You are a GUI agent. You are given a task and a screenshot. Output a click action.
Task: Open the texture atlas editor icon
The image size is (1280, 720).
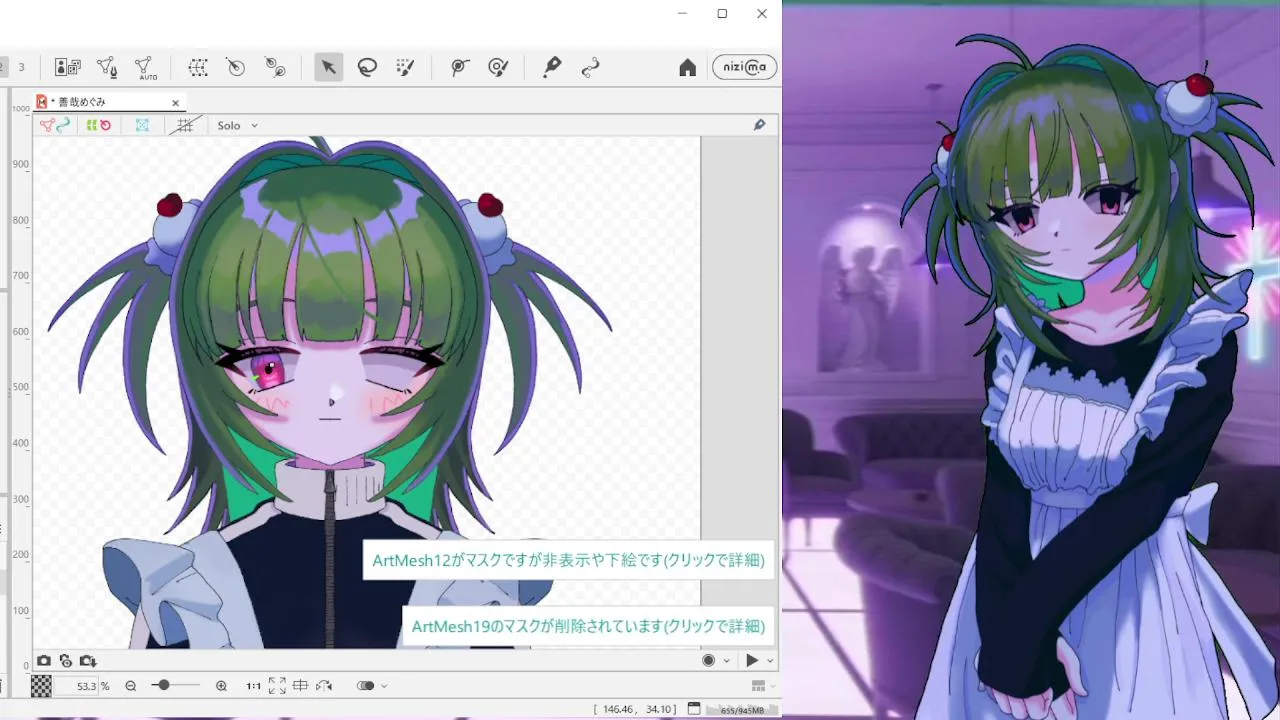coord(68,67)
